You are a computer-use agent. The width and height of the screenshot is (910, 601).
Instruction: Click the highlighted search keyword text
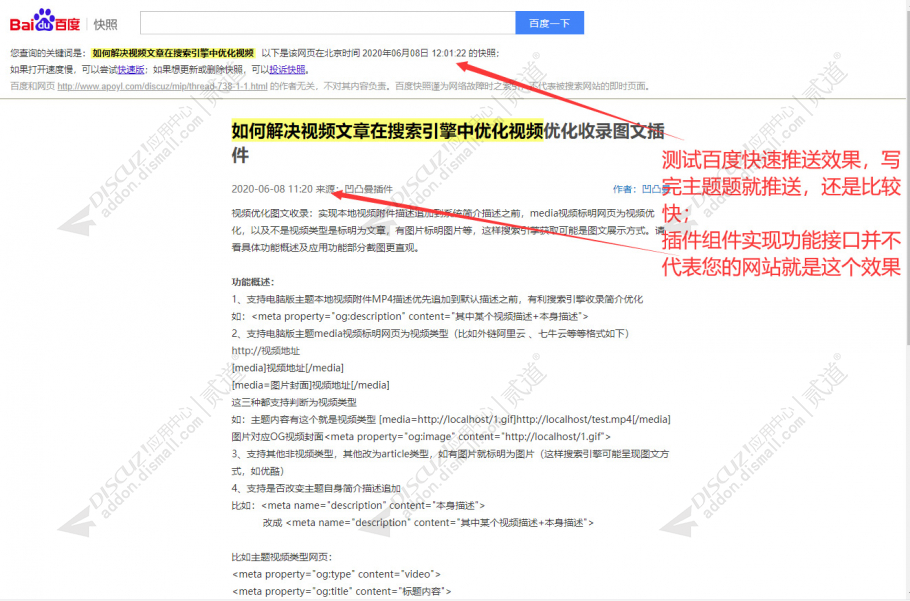[x=173, y=53]
